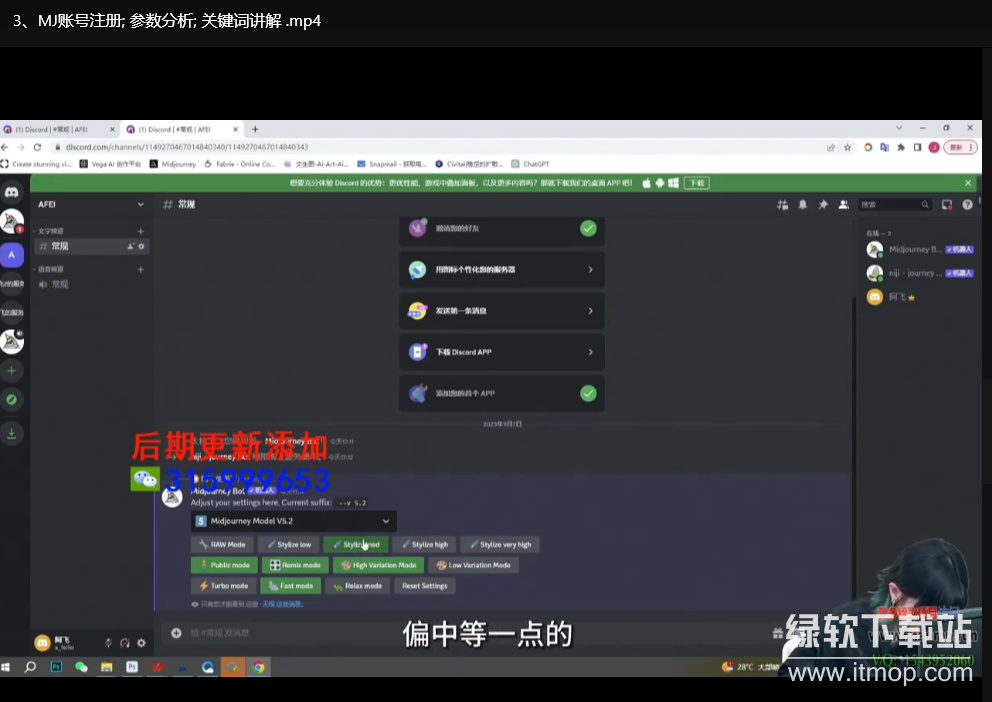
Task: Switch to the first Discord browser tab
Action: [x=58, y=129]
